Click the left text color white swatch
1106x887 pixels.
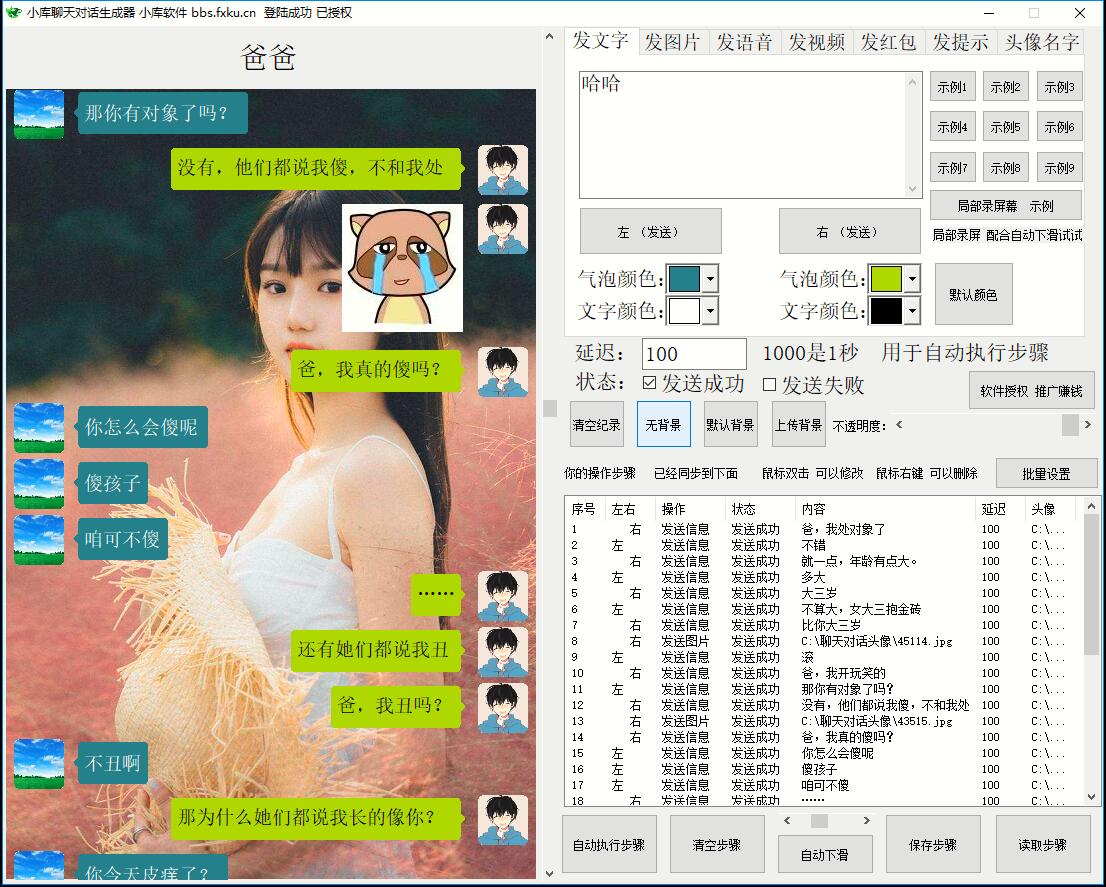click(x=684, y=311)
